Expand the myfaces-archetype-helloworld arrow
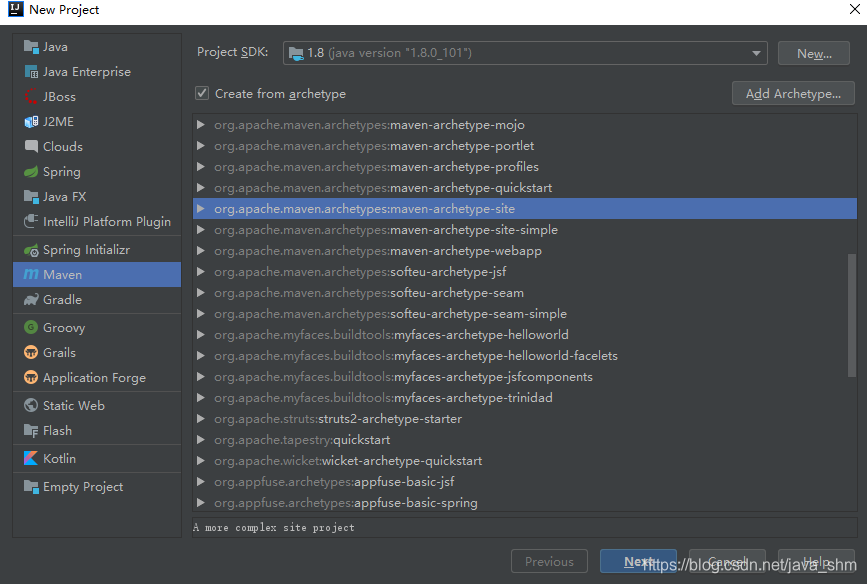 201,335
